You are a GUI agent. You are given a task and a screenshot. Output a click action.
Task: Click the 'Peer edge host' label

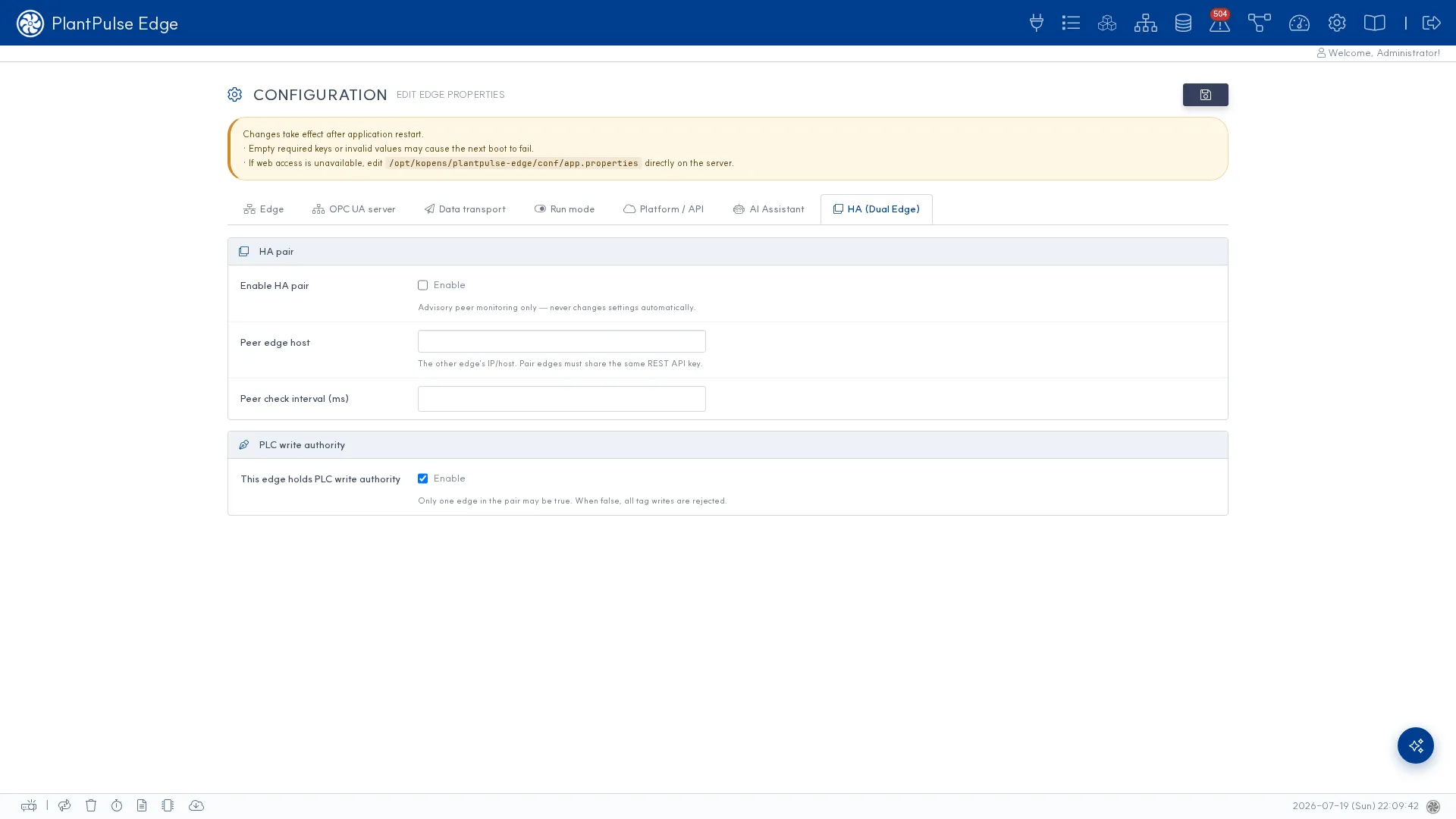tap(275, 343)
